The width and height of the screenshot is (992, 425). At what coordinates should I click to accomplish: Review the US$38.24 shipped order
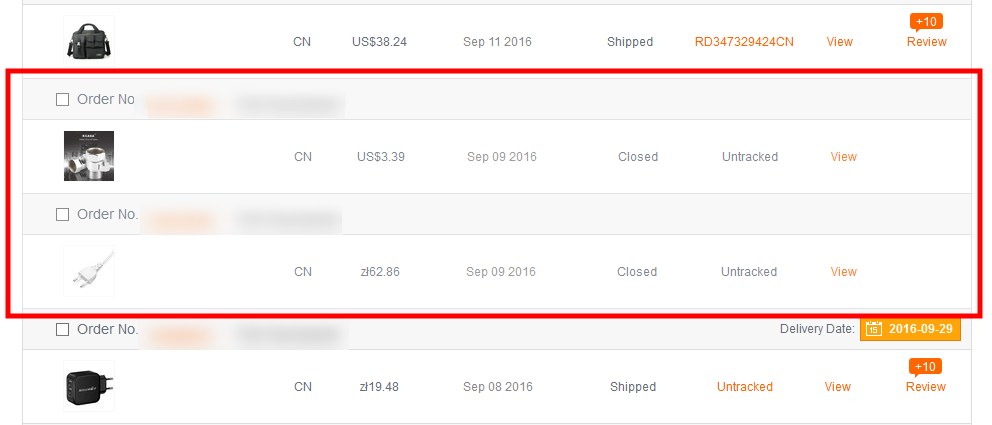tap(926, 42)
